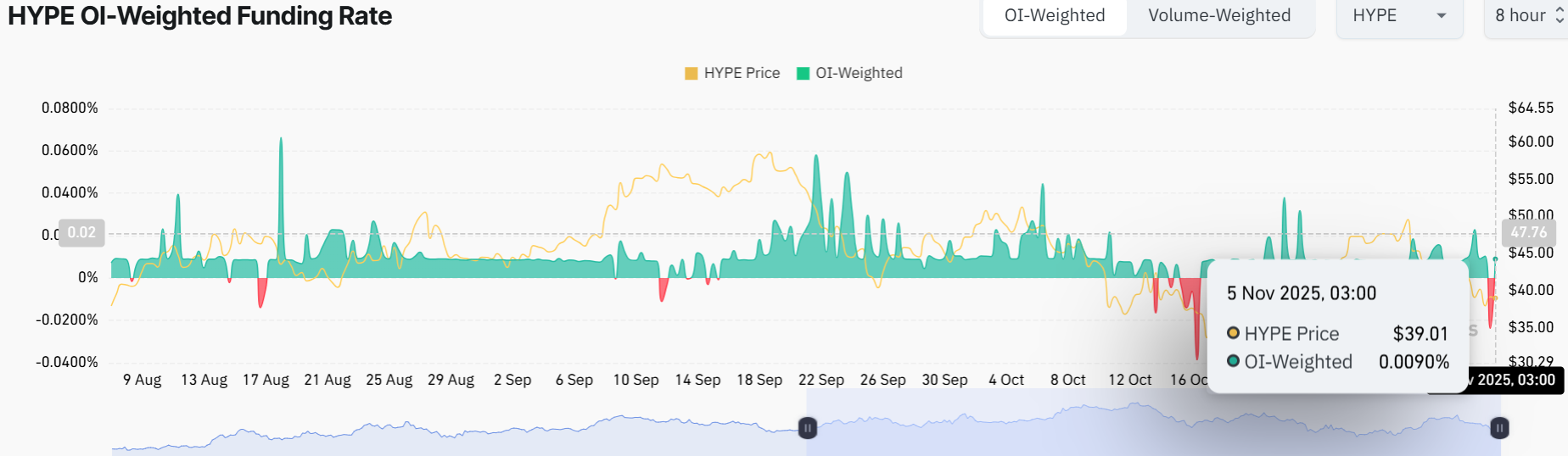Viewport: 1568px width, 456px height.
Task: Open the HYPE coin dropdown
Action: [1398, 16]
